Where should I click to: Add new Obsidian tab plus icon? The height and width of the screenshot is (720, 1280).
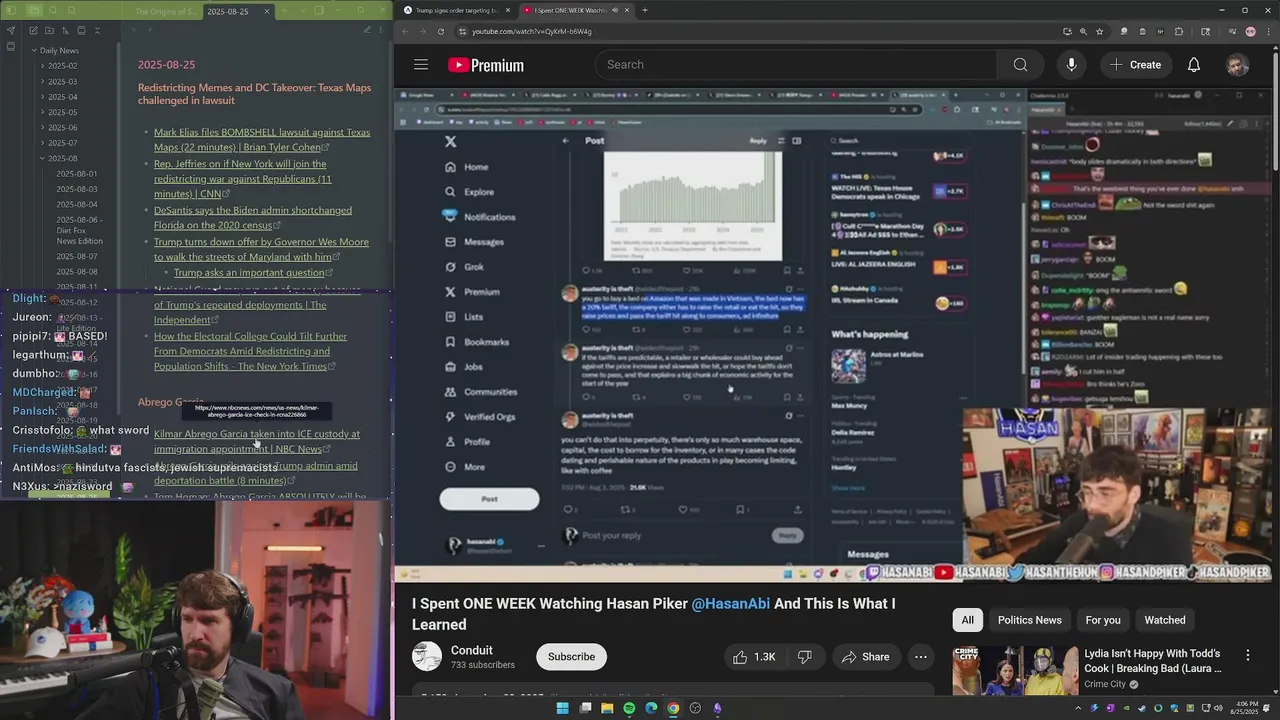(285, 11)
